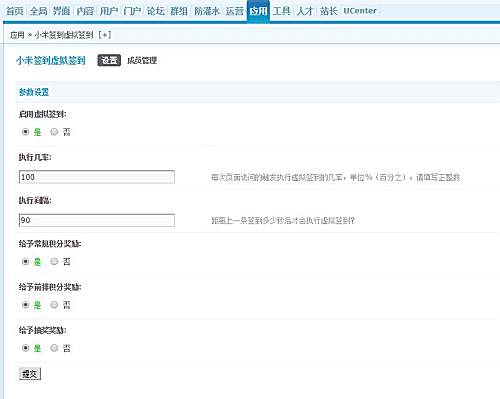Open the 成员管理 sub-tab
Image resolution: width=500 pixels, height=399 pixels.
142,60
